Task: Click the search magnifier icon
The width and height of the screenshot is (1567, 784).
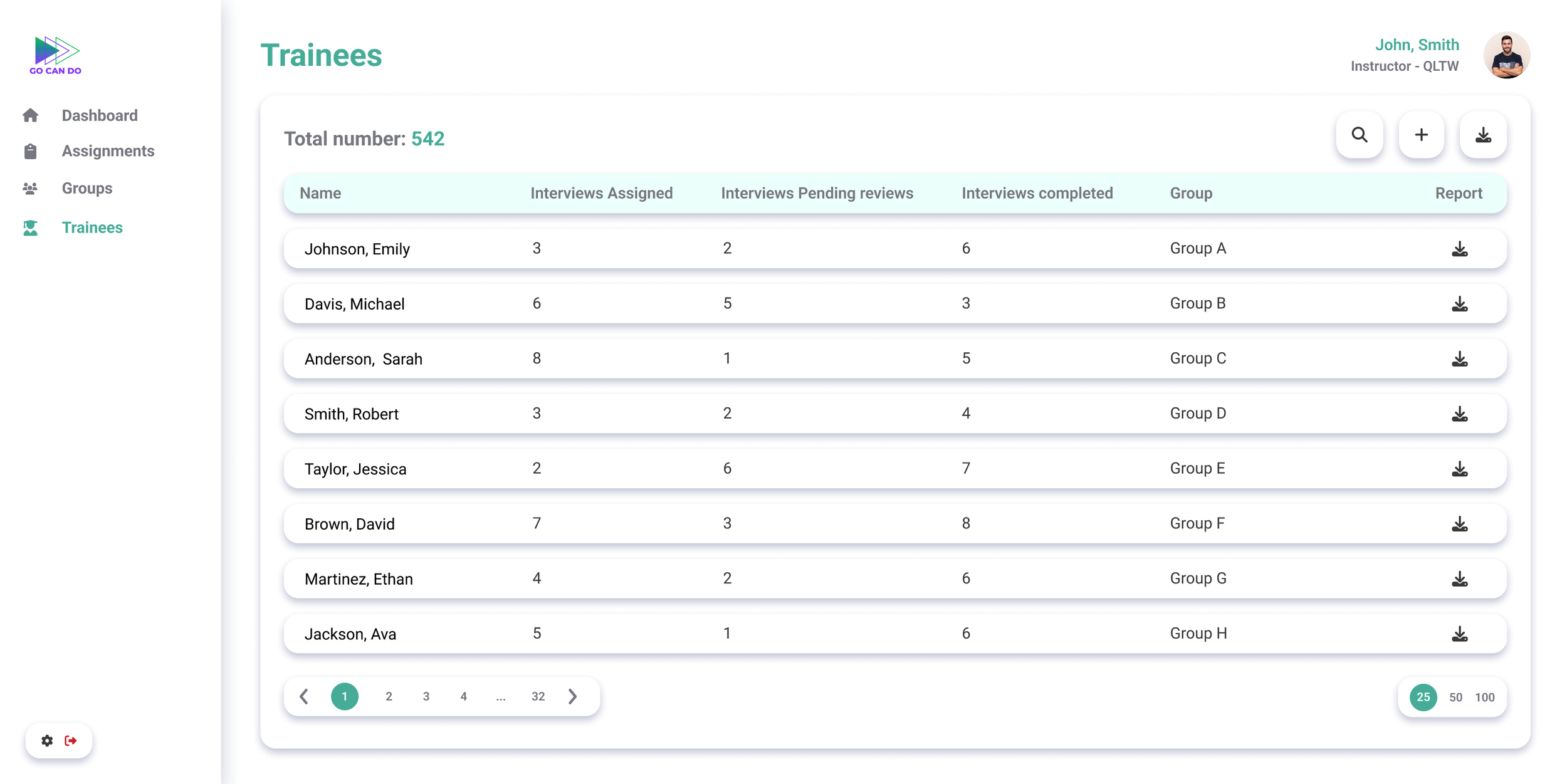Action: [1359, 135]
